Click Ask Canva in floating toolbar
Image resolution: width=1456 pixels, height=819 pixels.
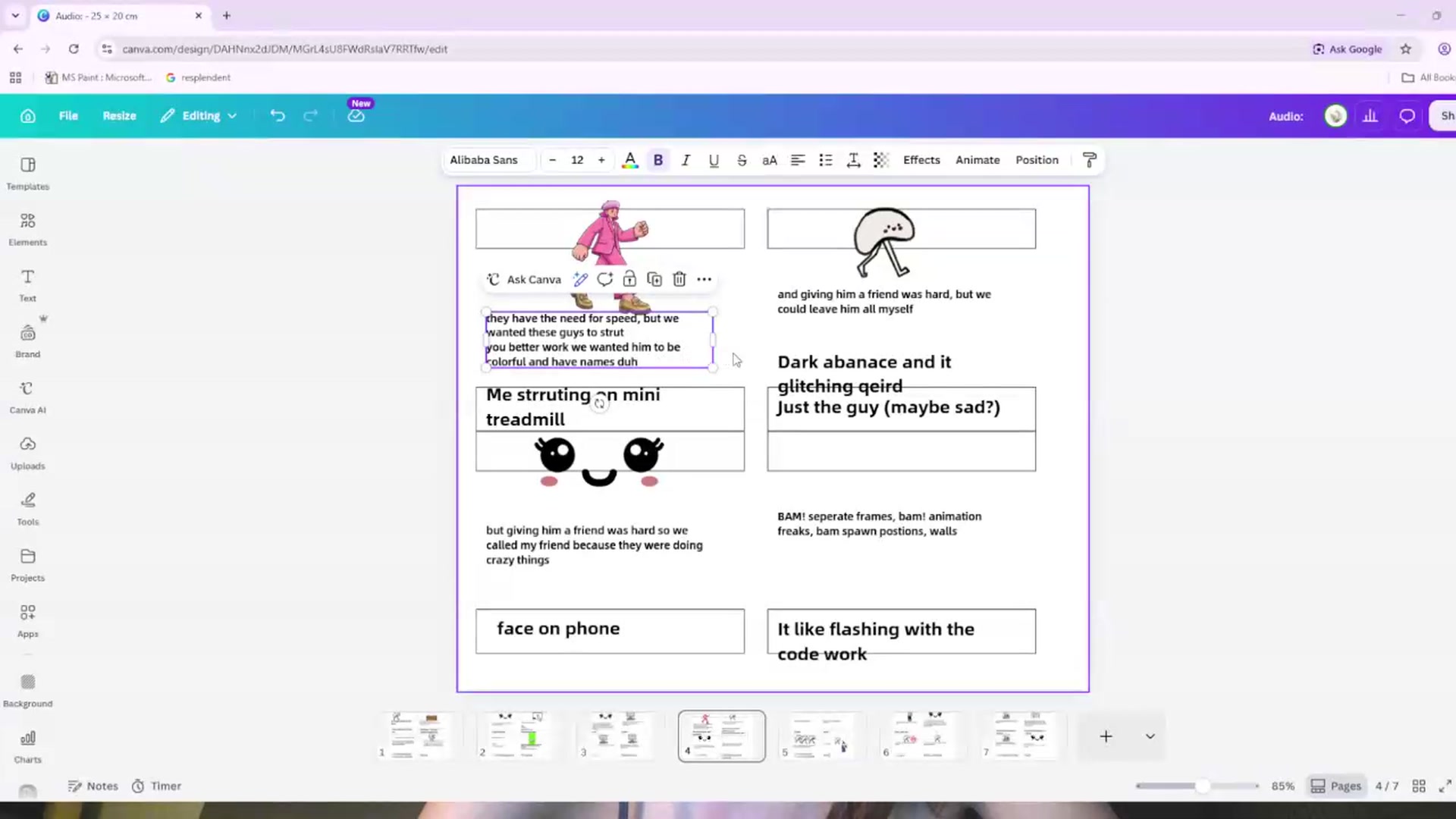point(524,280)
